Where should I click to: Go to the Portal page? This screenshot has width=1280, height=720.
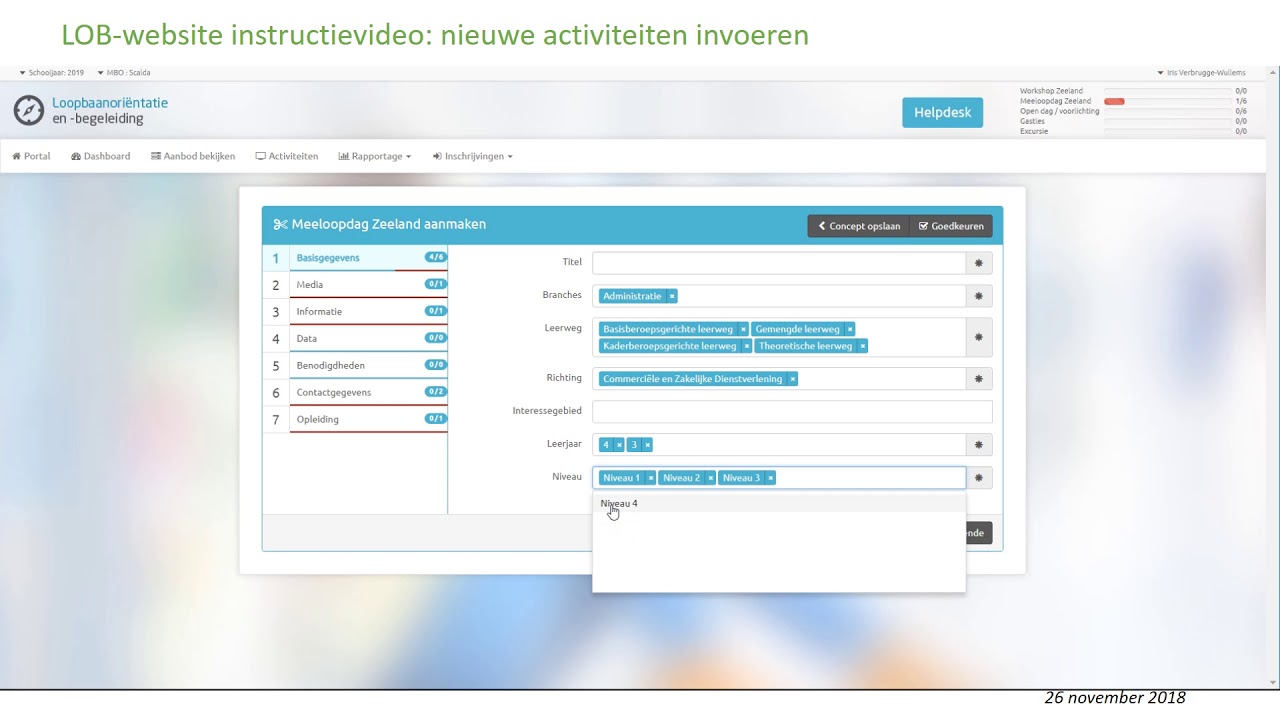point(31,156)
